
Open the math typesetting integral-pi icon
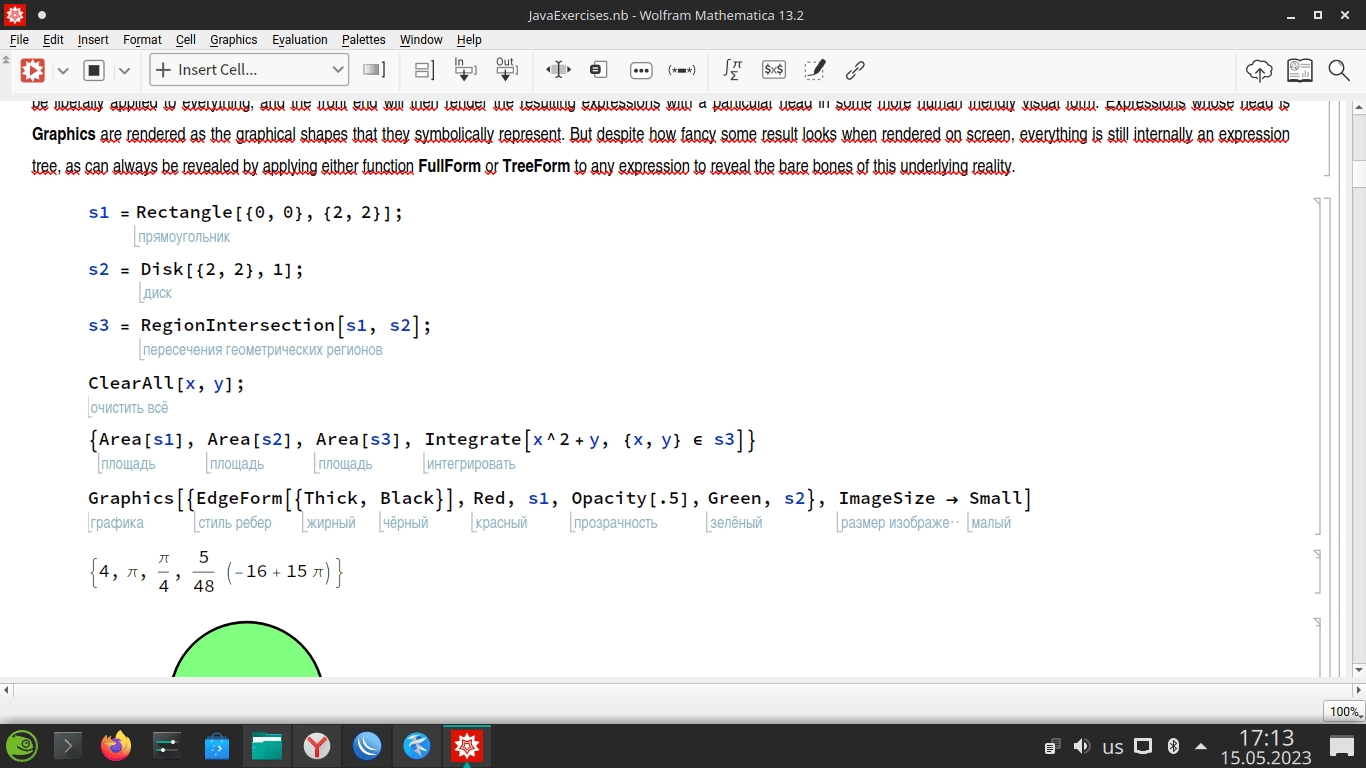(732, 70)
